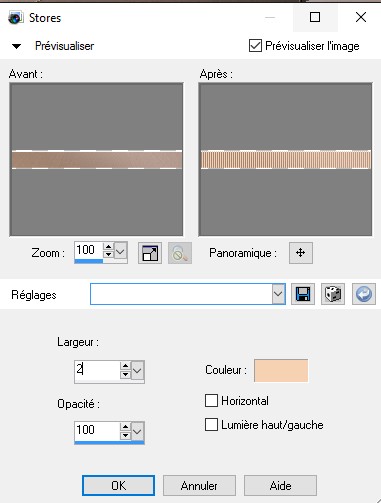Open the Zoom value dropdown arrow

(x=120, y=251)
